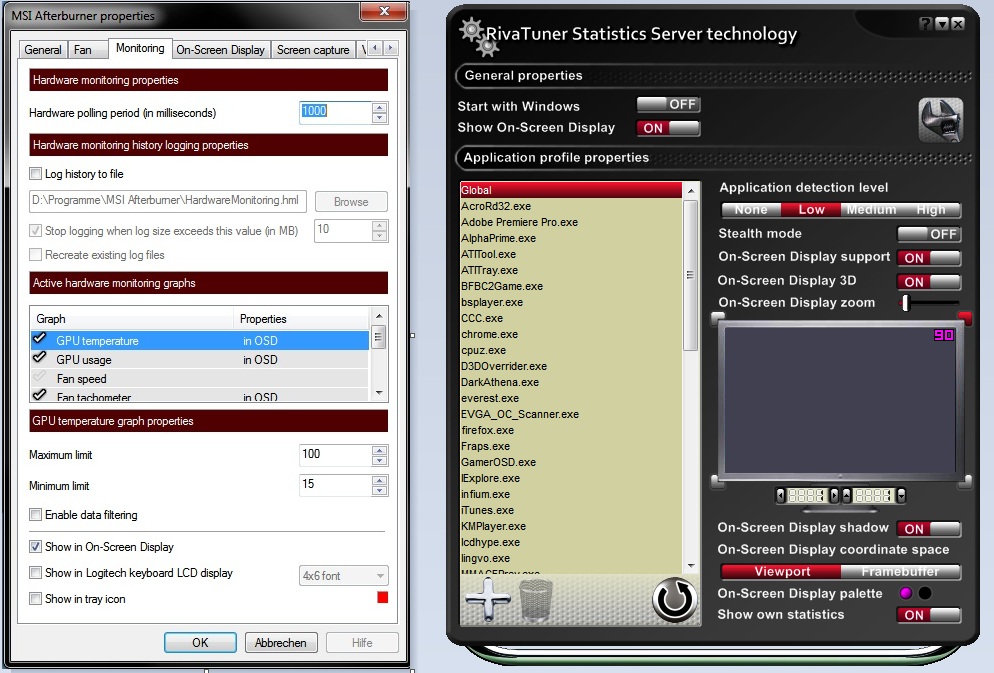The height and width of the screenshot is (673, 994).
Task: Toggle Show On-Screen Display switch
Action: coord(668,128)
